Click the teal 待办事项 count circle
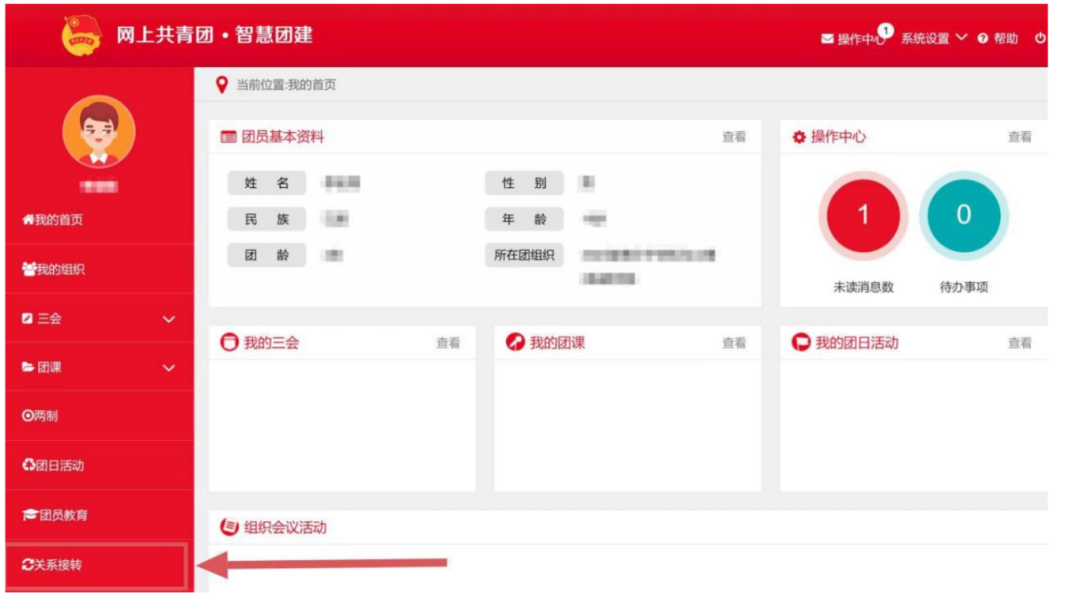 (963, 215)
